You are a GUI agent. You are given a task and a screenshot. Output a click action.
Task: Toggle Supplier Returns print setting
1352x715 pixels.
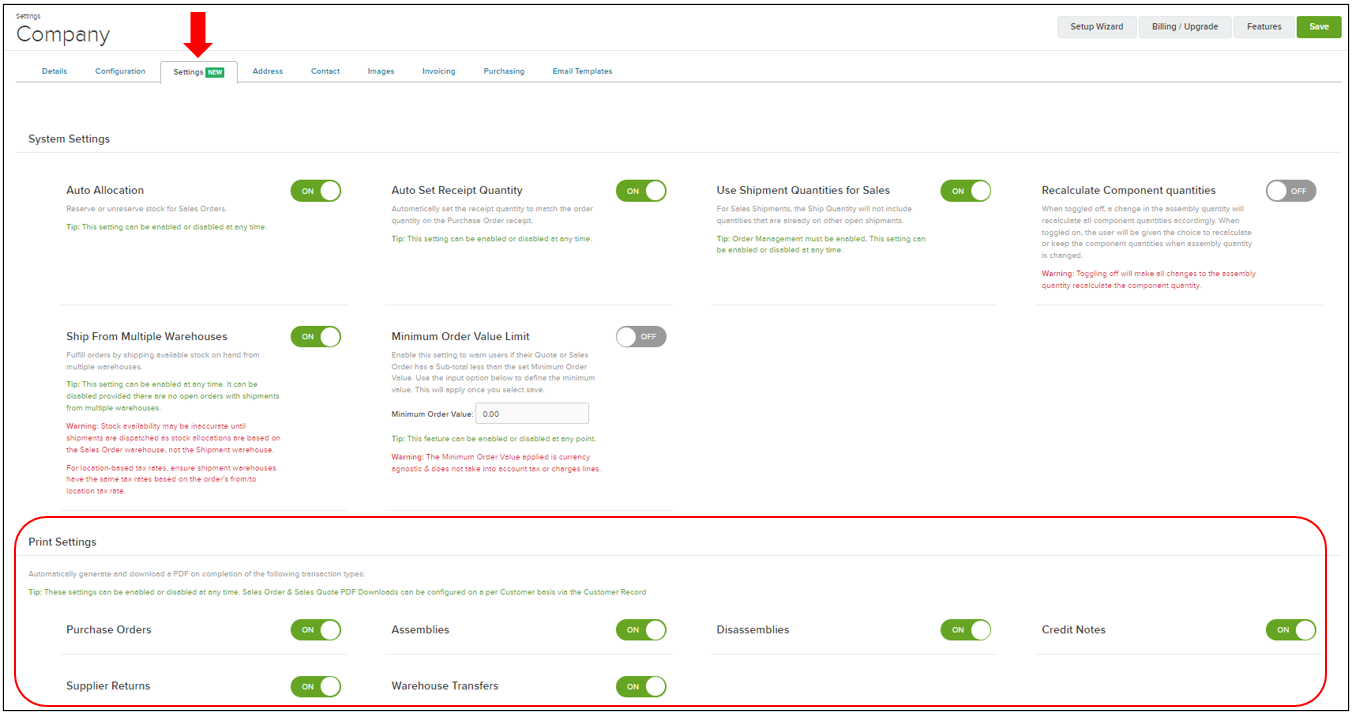click(x=316, y=686)
